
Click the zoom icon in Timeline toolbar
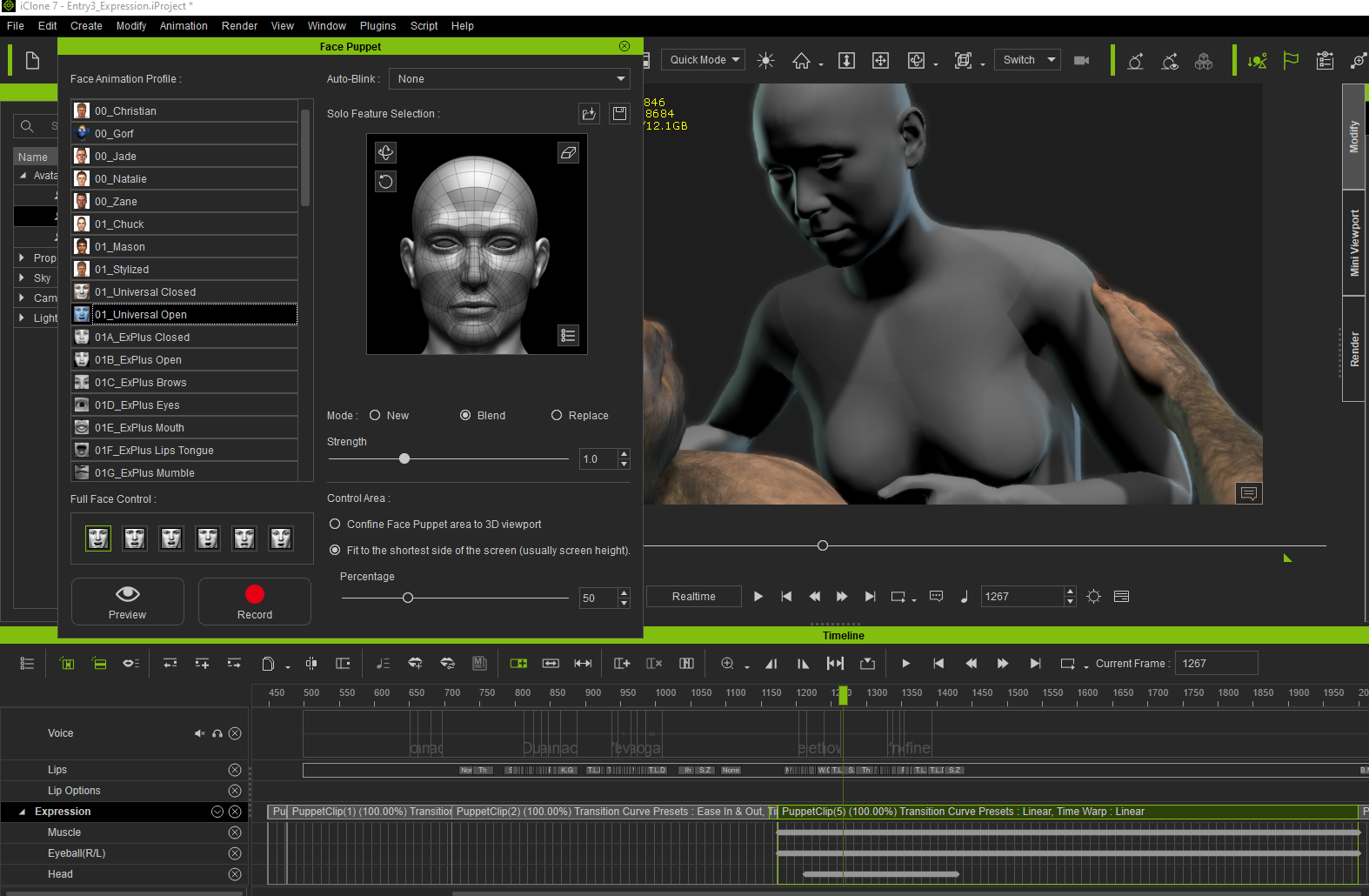click(x=728, y=664)
